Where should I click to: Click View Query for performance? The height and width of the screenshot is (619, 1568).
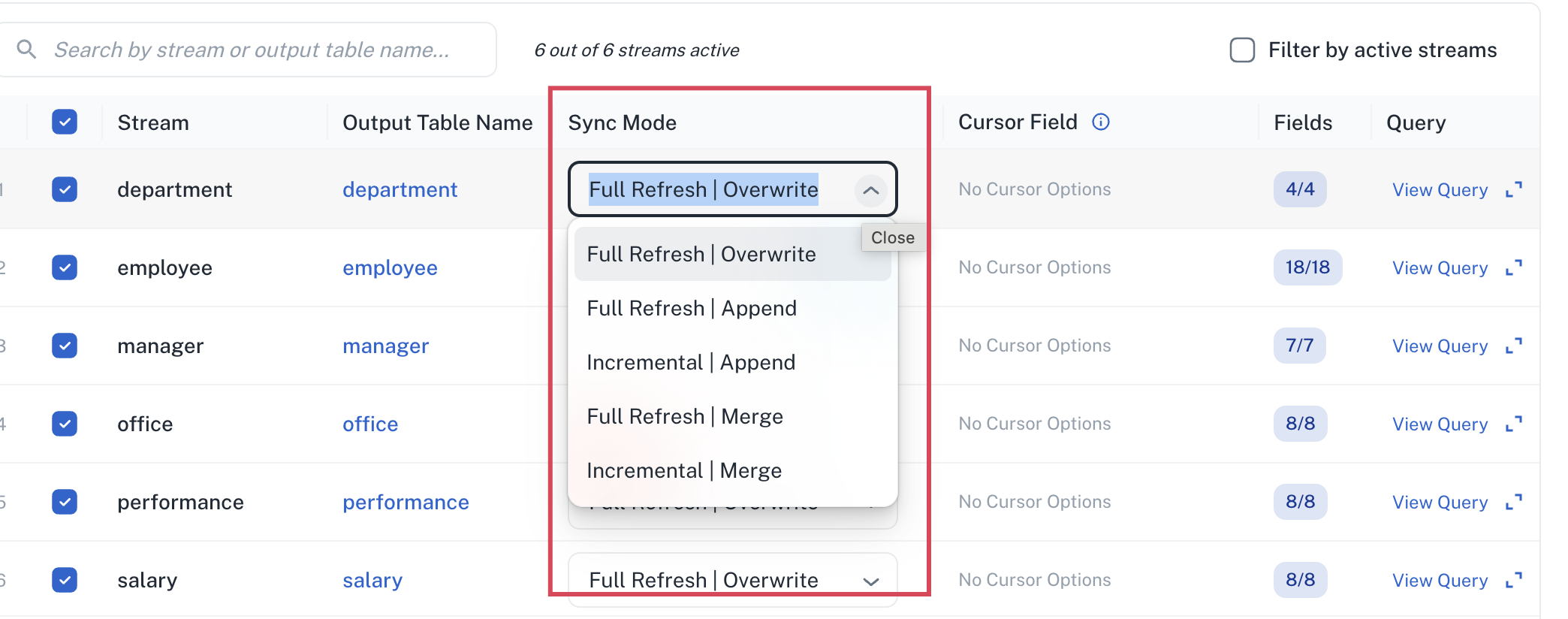1440,503
